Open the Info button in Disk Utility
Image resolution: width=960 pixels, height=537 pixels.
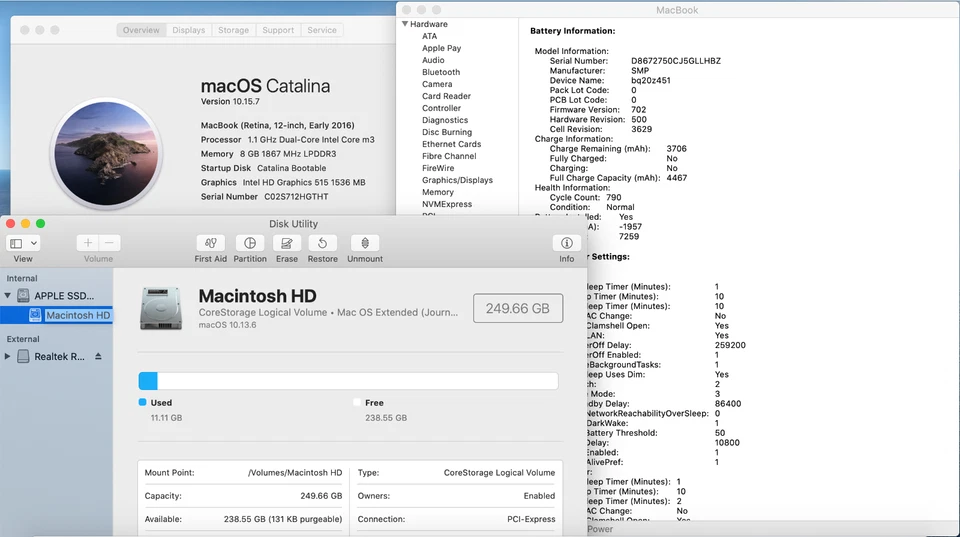pos(567,243)
